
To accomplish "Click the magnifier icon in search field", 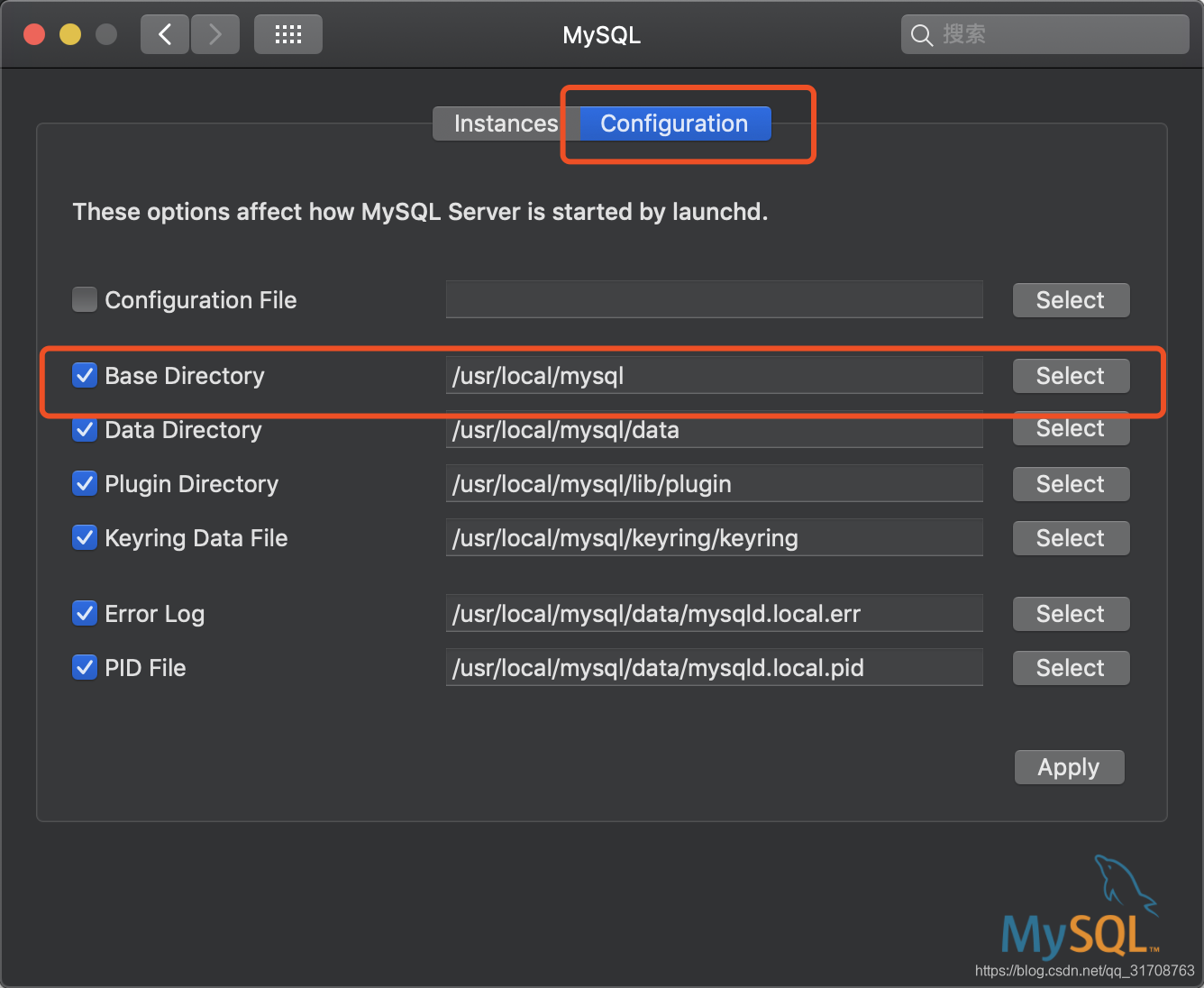I will [921, 35].
